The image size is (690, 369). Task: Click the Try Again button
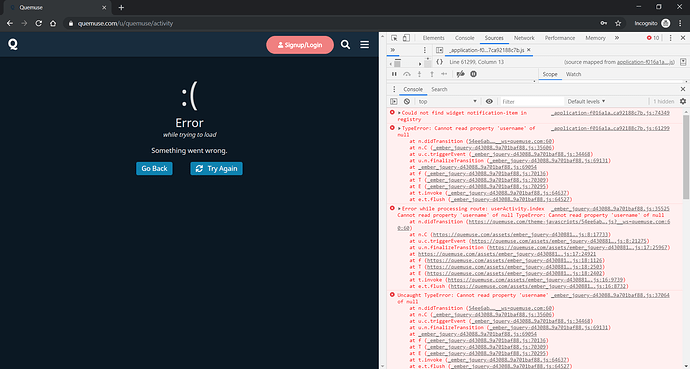(x=216, y=168)
